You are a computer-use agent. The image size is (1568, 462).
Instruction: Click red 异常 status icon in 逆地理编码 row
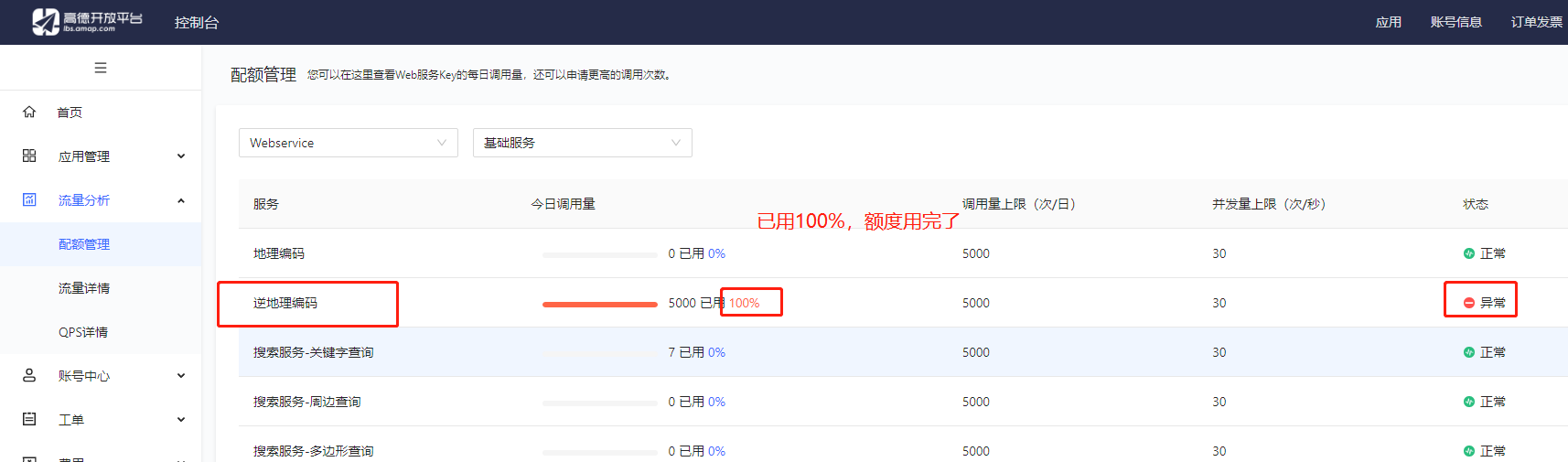1469,303
